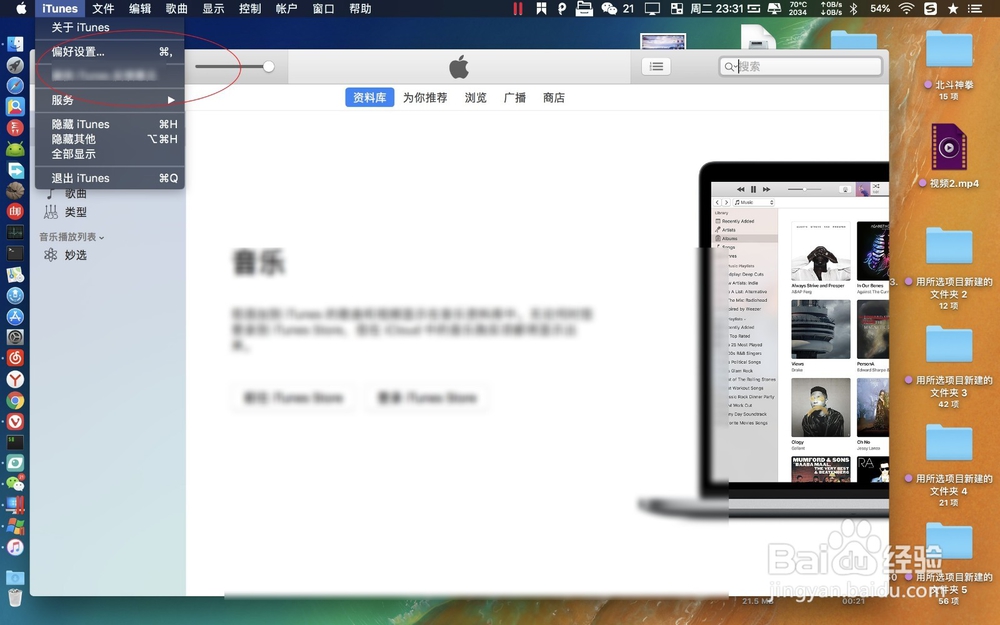Choose 隐藏 iTunes menu entry
This screenshot has height=625, width=1000.
click(x=110, y=124)
